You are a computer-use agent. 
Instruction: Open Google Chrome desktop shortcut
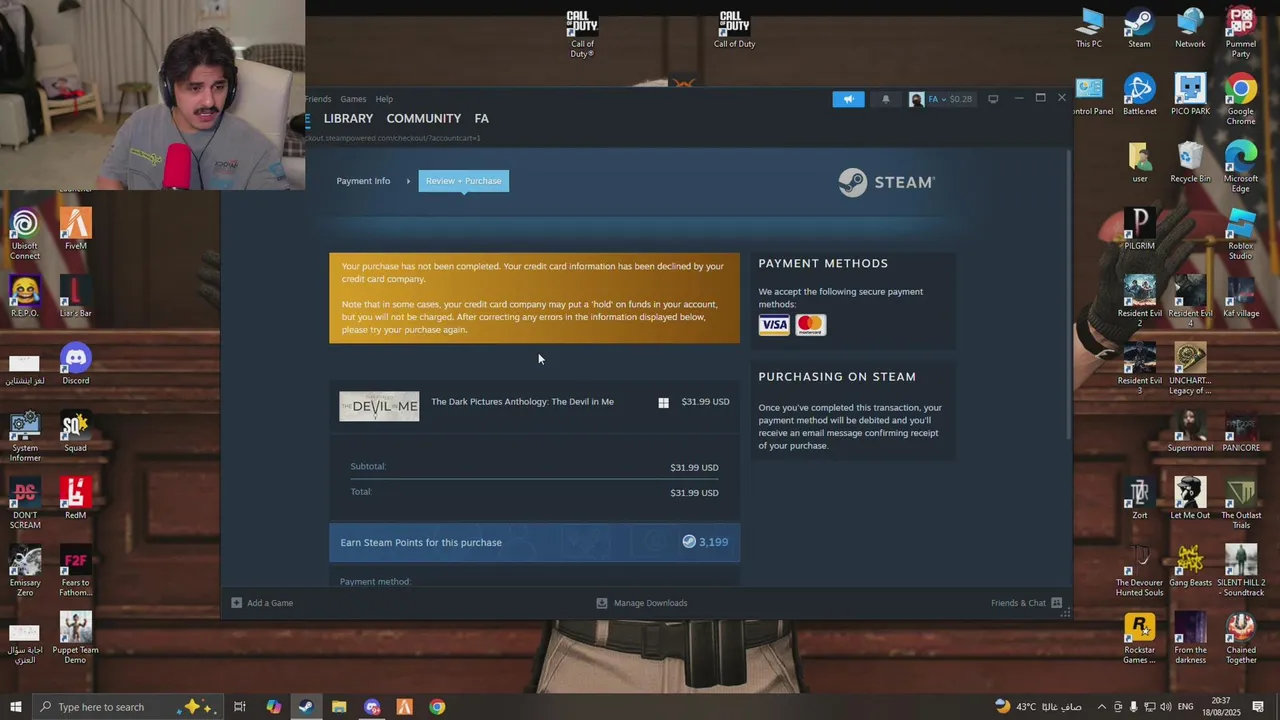(x=1241, y=100)
